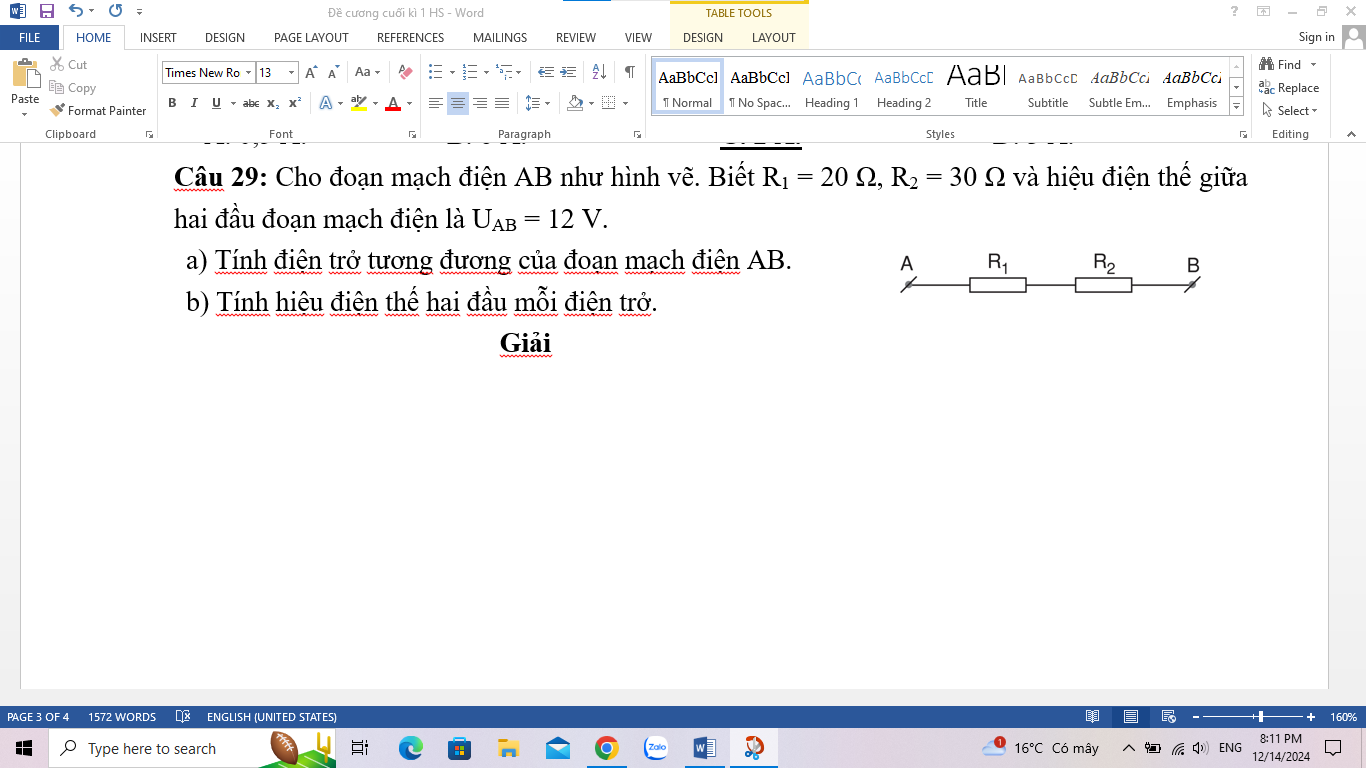Clear all formatting eraser icon
Screen dimensions: 1366x768
click(x=405, y=72)
